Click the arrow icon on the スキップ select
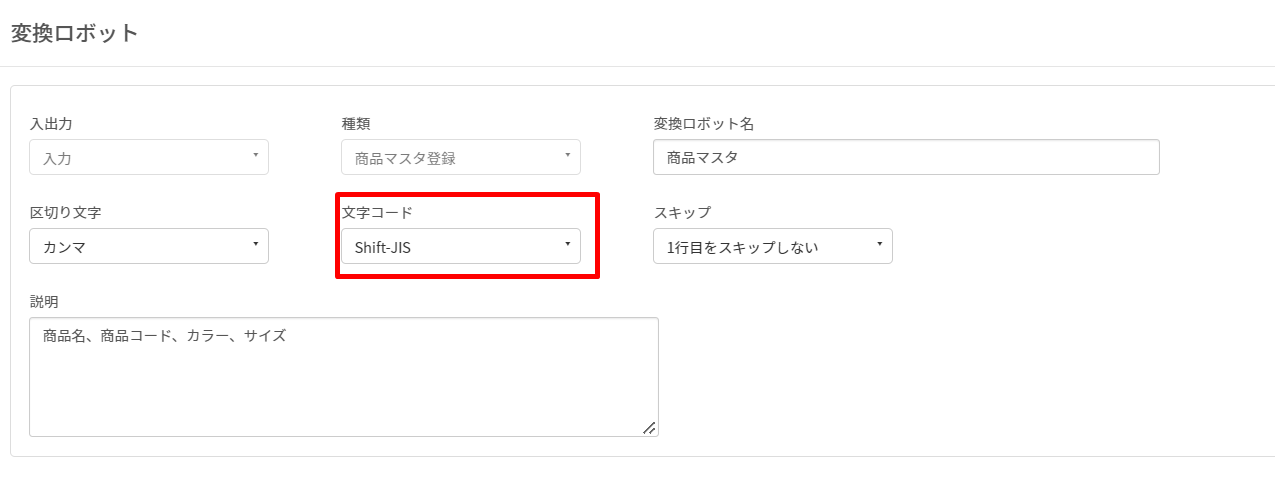The image size is (1275, 479). coord(879,244)
